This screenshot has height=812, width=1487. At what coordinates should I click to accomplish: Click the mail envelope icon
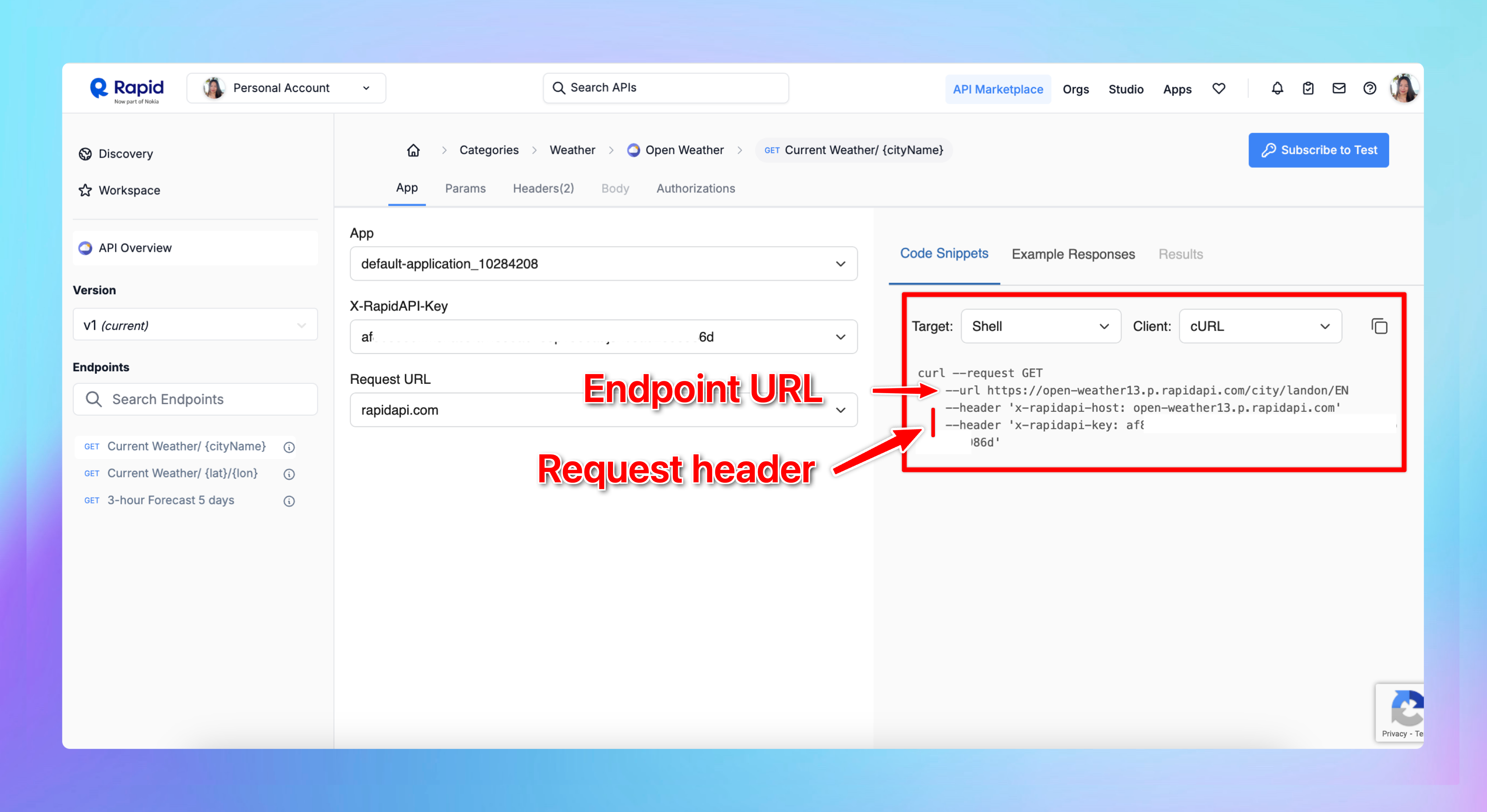pos(1339,88)
